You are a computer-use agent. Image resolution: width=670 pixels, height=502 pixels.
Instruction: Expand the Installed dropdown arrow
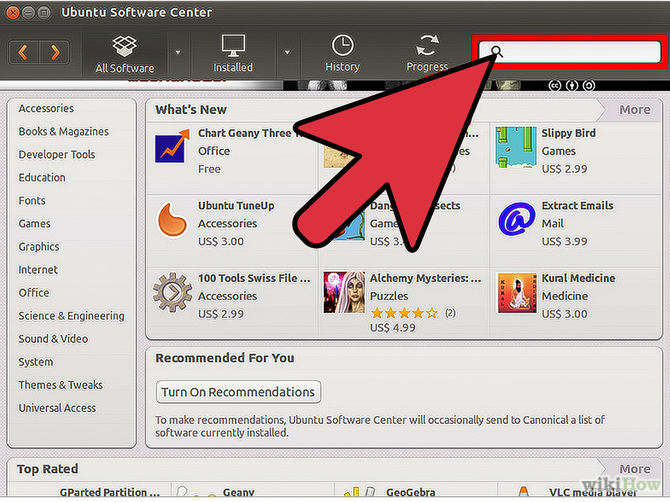pos(286,52)
